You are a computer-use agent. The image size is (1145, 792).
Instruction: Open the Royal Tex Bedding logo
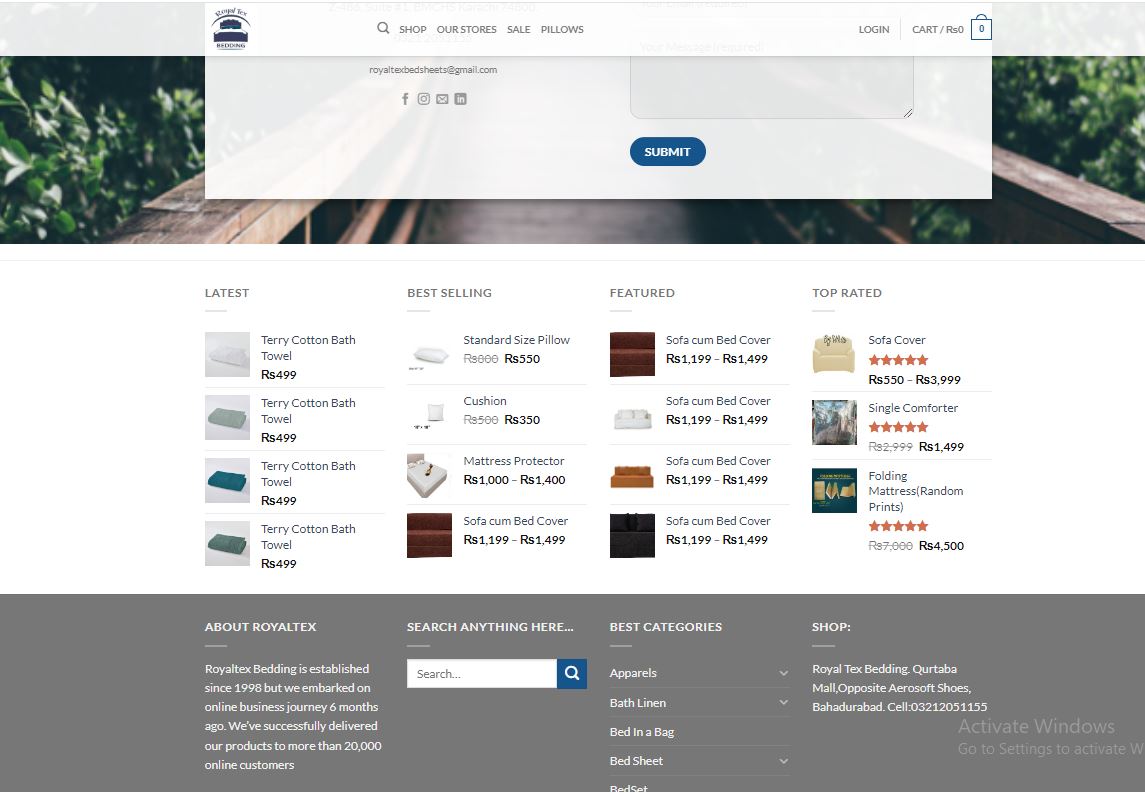point(231,28)
